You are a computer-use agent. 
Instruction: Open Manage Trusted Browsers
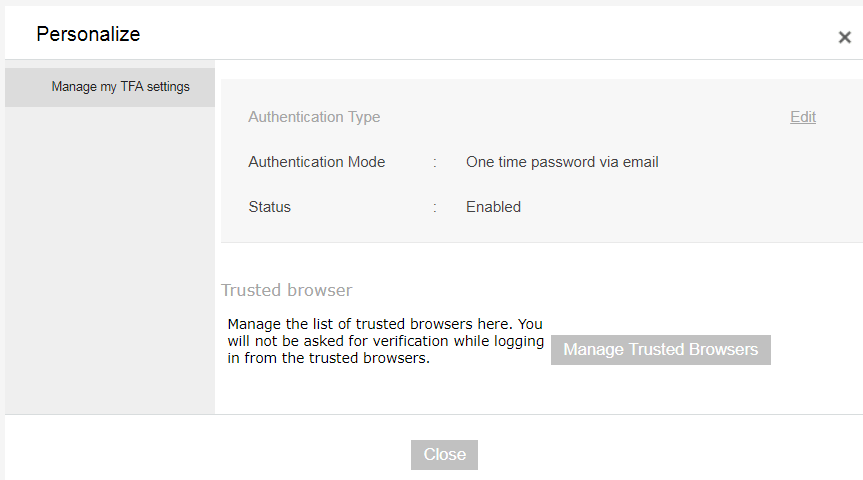pos(660,350)
